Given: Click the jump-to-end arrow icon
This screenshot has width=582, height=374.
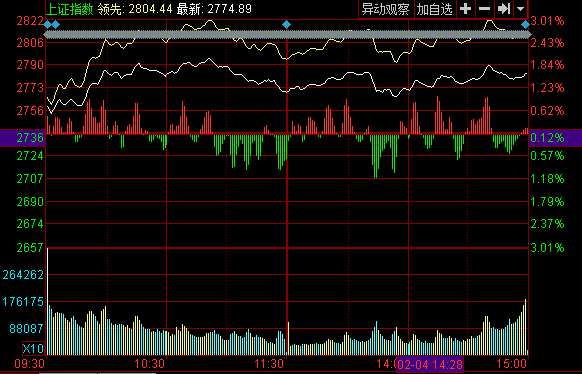Looking at the screenshot, I should [x=504, y=9].
